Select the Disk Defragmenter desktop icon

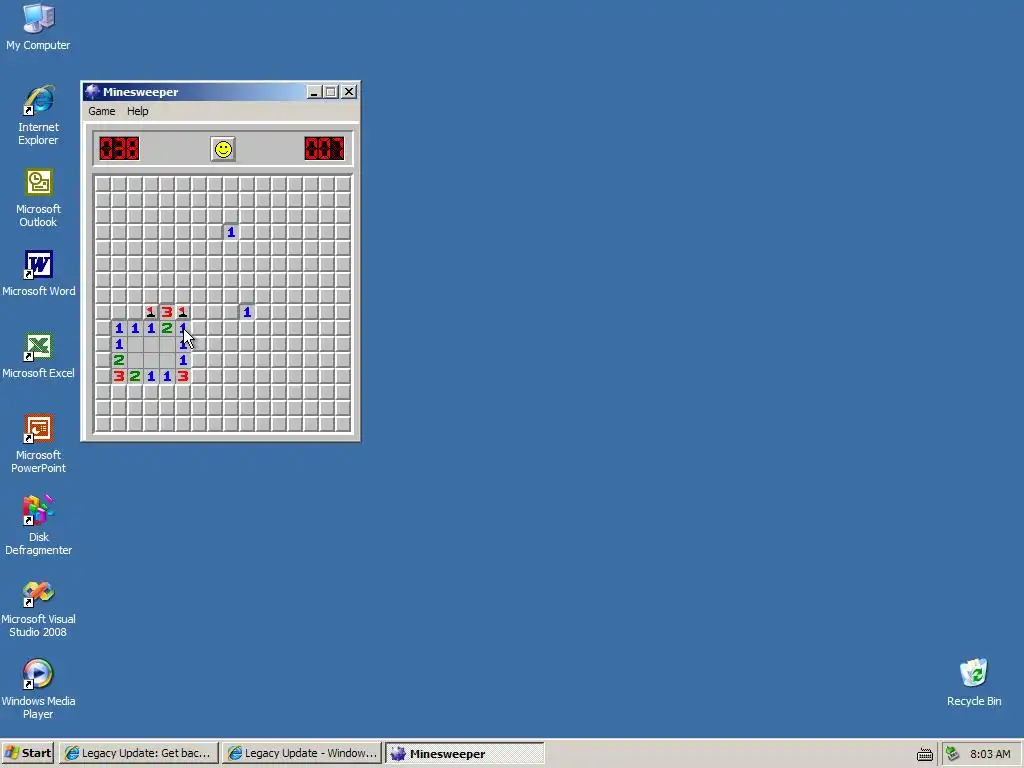38,526
